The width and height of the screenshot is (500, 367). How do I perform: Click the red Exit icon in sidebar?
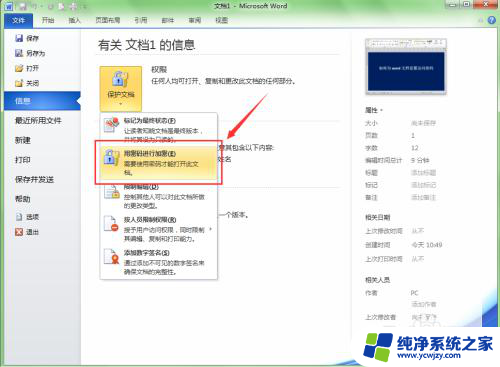pos(19,232)
